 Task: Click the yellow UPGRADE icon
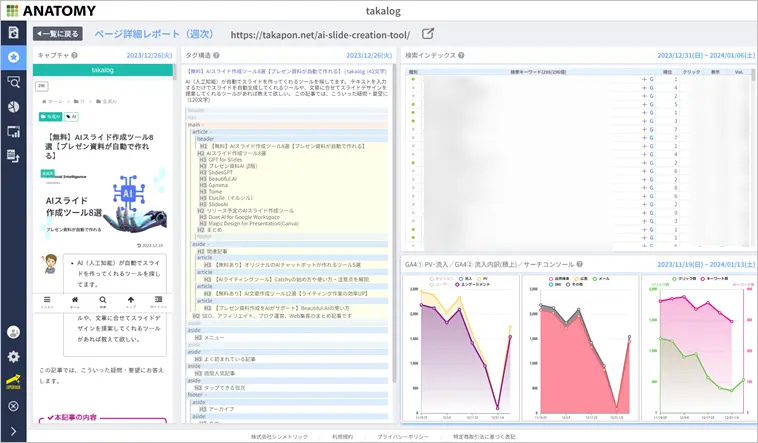[x=14, y=382]
